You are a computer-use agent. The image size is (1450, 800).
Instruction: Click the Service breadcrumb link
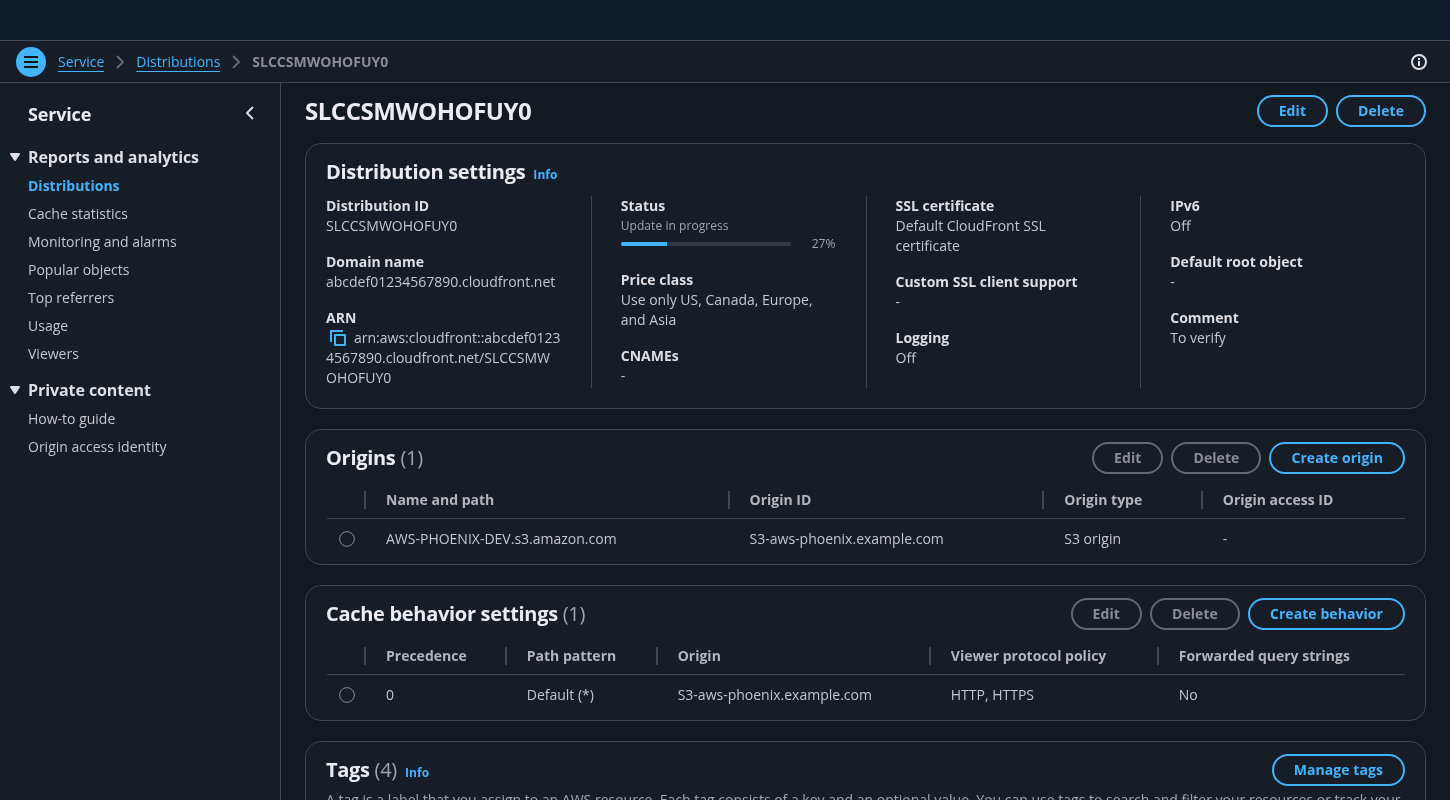[81, 62]
